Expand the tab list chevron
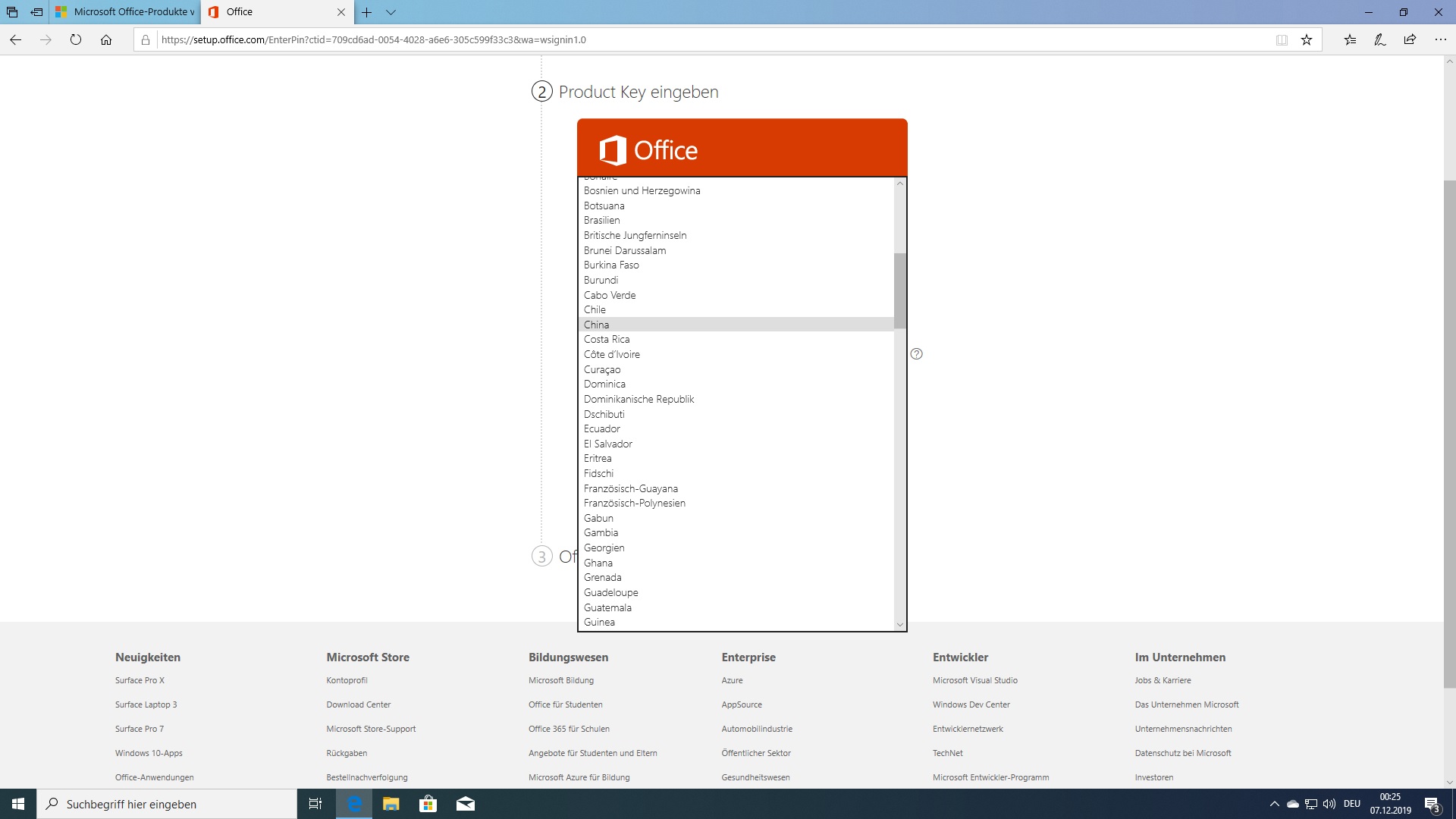Viewport: 1456px width, 819px height. (x=391, y=12)
